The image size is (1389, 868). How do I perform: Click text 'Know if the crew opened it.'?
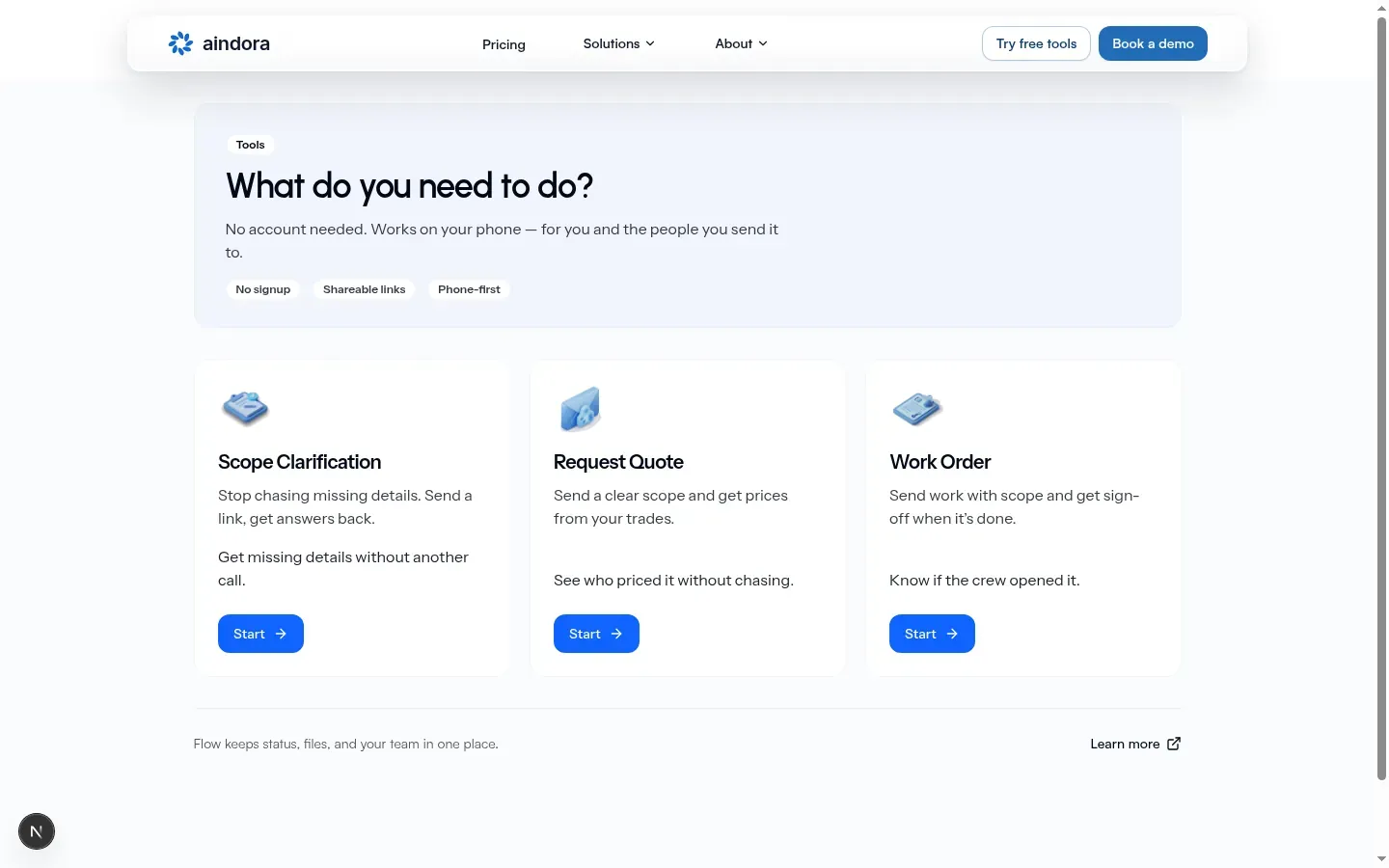point(984,581)
